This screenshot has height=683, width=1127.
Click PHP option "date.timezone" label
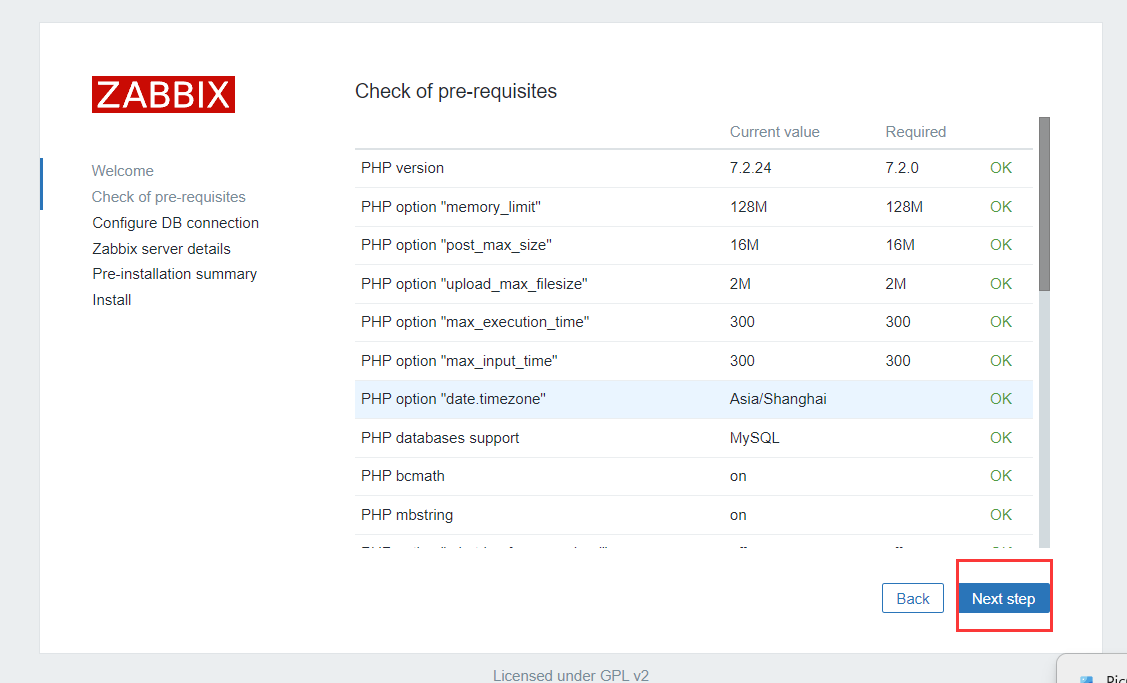(x=454, y=399)
